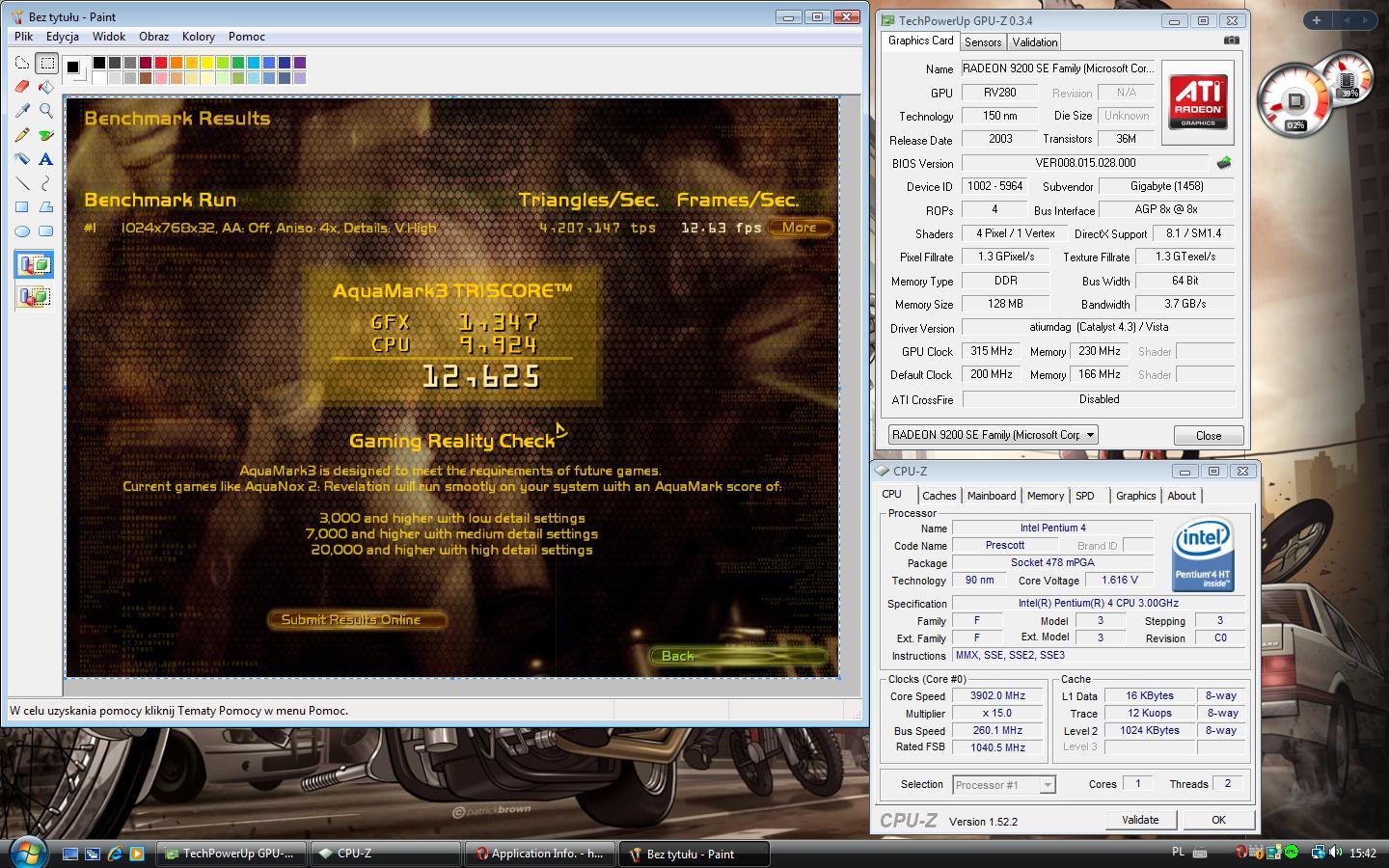Click the Show desktop Quick Launch icon
Screen dimensions: 1389x868
70,854
